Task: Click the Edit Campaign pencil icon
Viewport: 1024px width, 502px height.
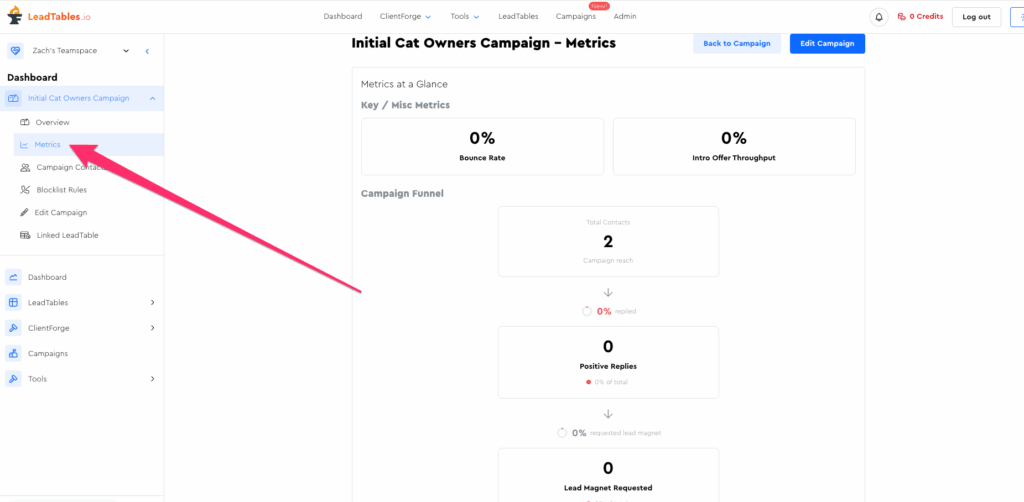Action: tap(25, 213)
